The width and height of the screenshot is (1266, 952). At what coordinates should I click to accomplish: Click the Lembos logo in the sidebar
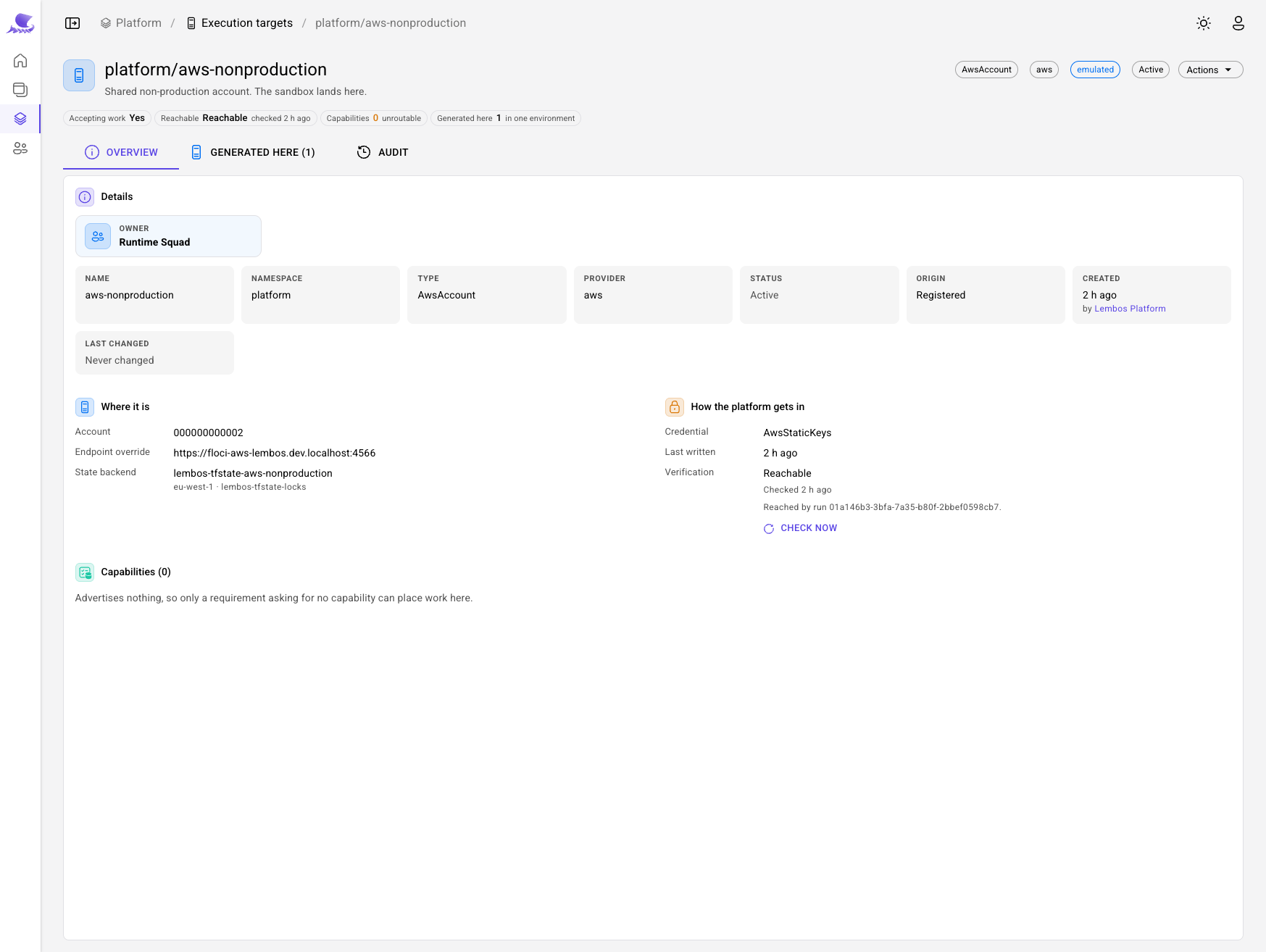pyautogui.click(x=20, y=23)
